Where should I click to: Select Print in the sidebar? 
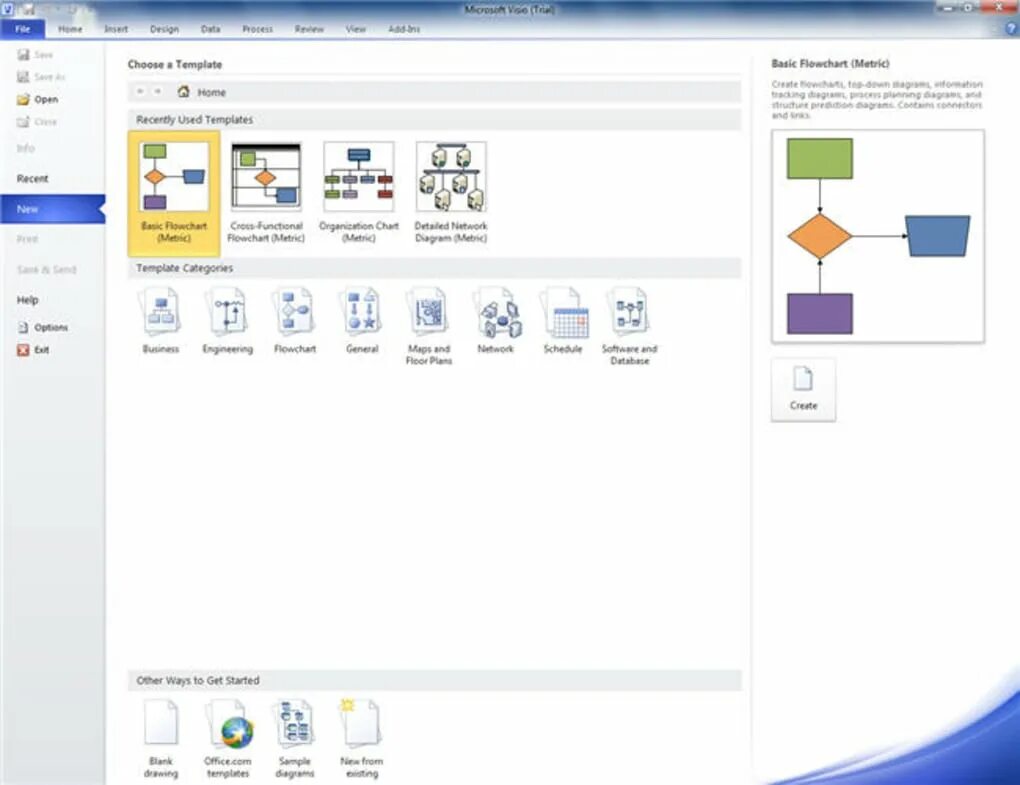[27, 239]
